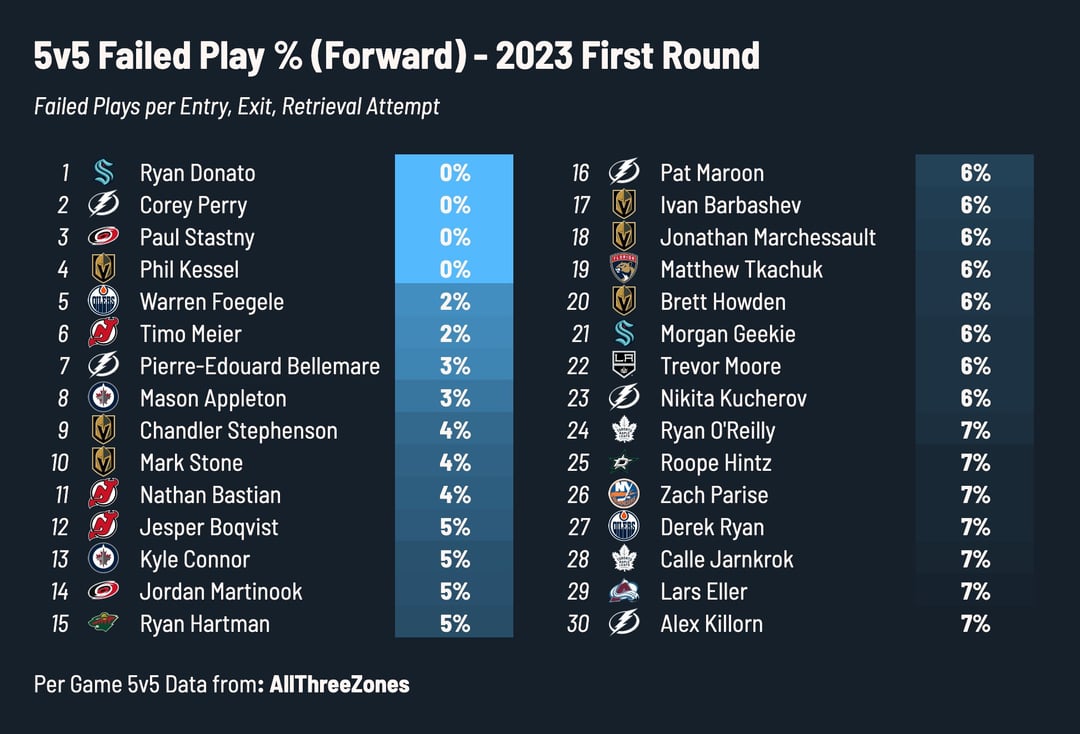
Task: Click the Panthers logo beside Matthew Tkachuk
Action: (624, 269)
